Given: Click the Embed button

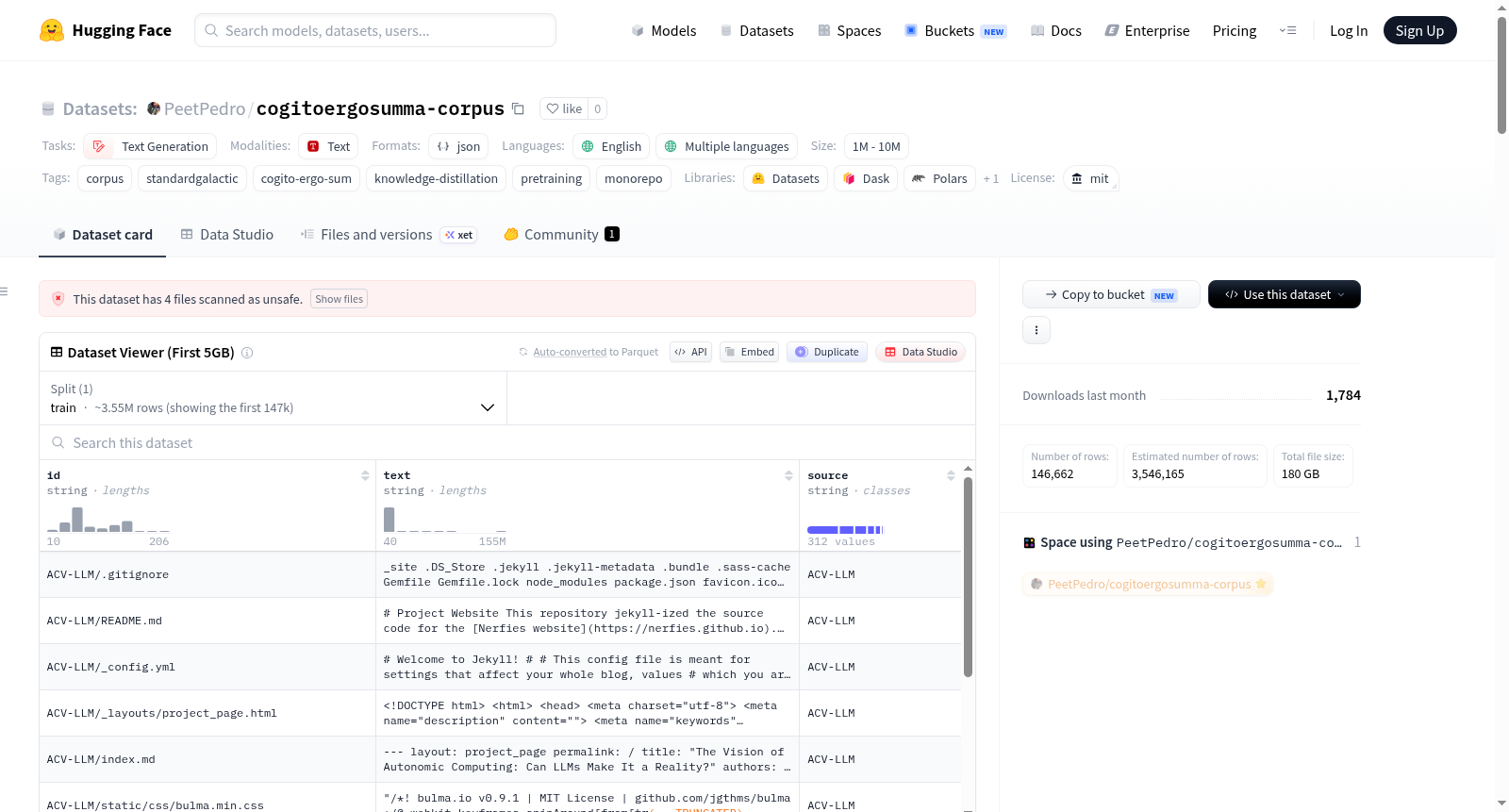Looking at the screenshot, I should pos(750,352).
